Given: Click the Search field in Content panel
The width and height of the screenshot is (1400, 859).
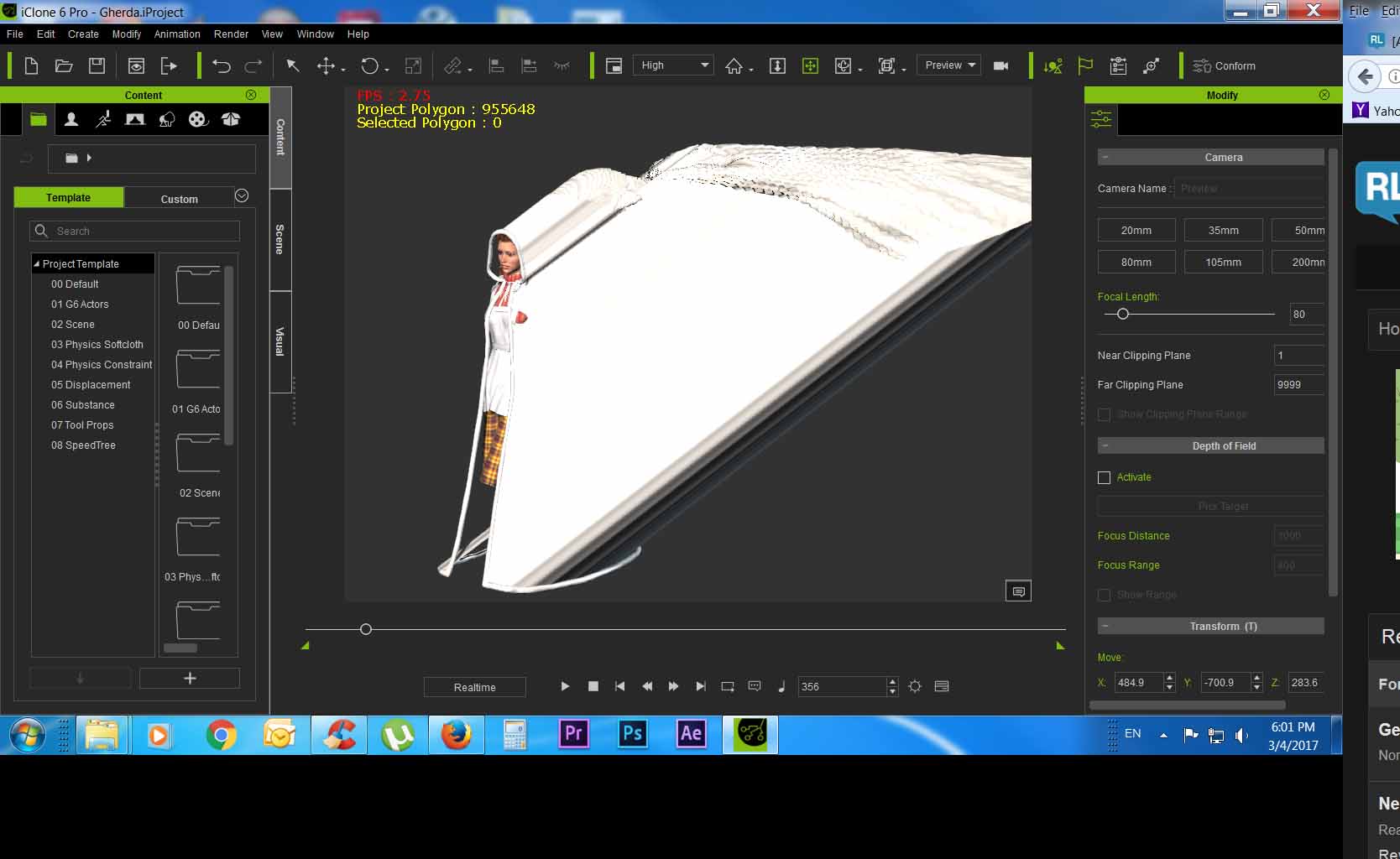Looking at the screenshot, I should pyautogui.click(x=135, y=232).
